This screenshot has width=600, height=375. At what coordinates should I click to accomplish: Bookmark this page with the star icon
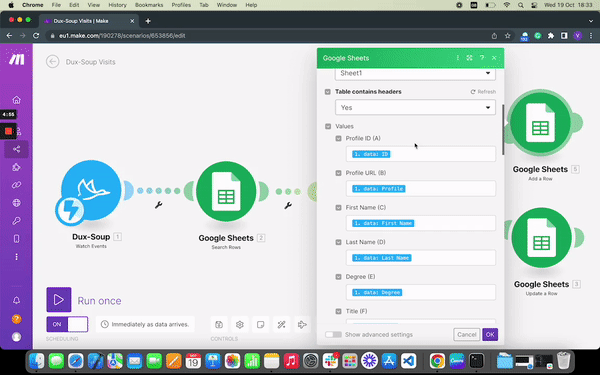point(507,36)
